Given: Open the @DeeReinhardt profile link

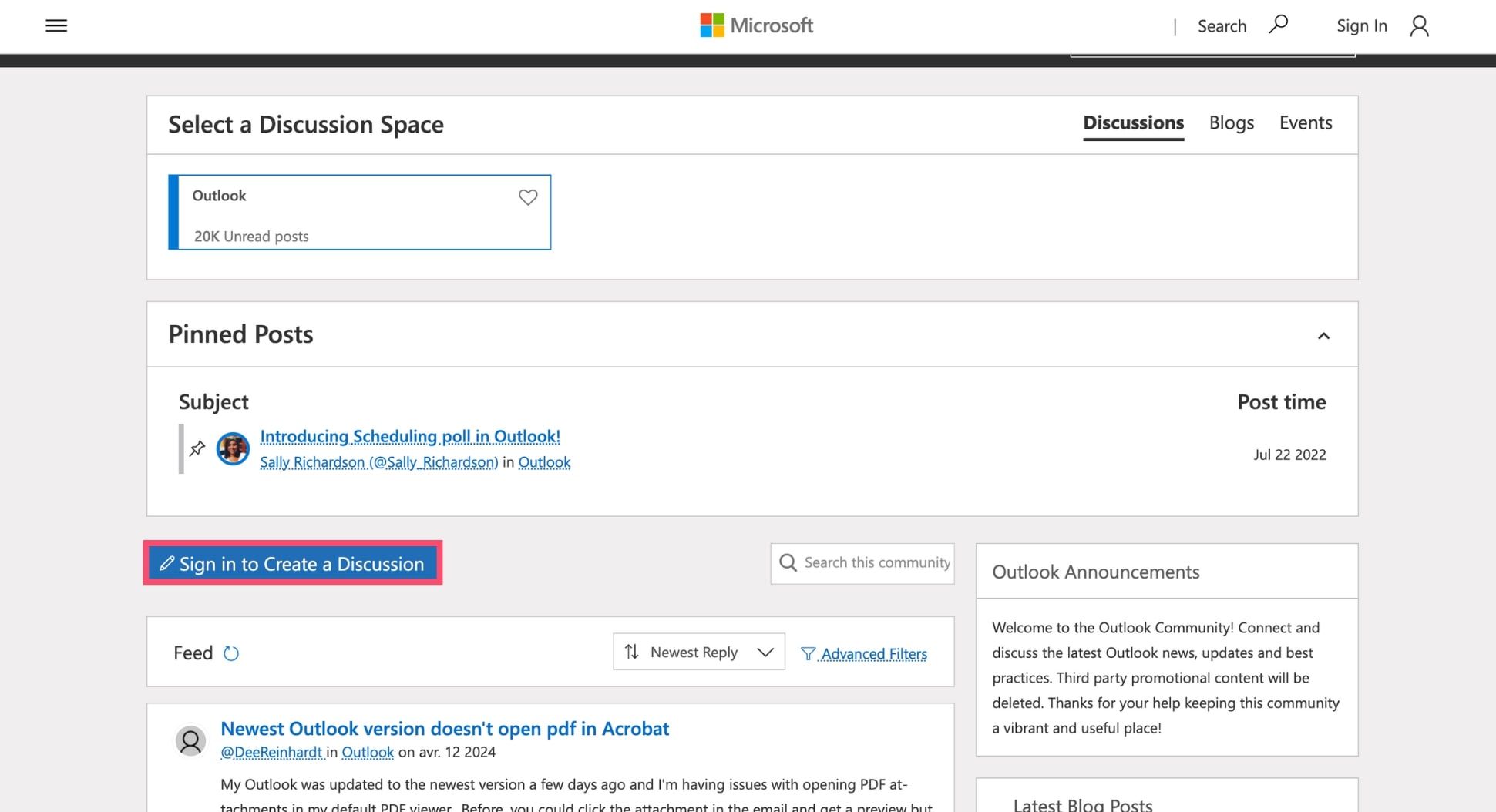Looking at the screenshot, I should [x=271, y=752].
